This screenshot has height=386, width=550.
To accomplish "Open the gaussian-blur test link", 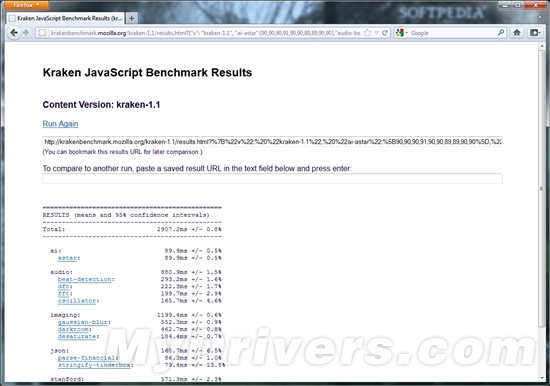I will [x=83, y=322].
